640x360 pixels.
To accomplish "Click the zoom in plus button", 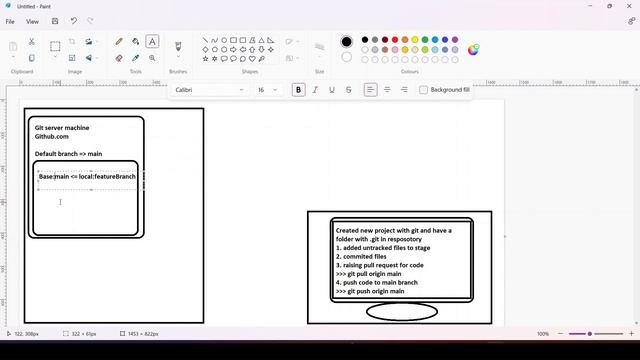I will coord(631,333).
